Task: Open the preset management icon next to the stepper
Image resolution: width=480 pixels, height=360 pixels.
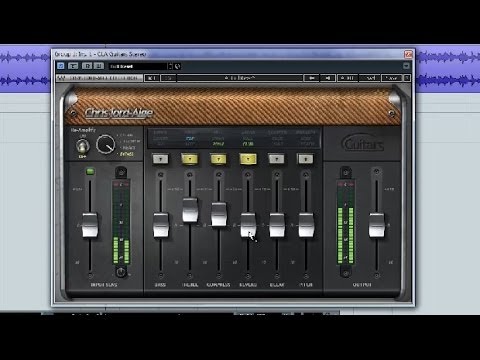Action: point(178,66)
